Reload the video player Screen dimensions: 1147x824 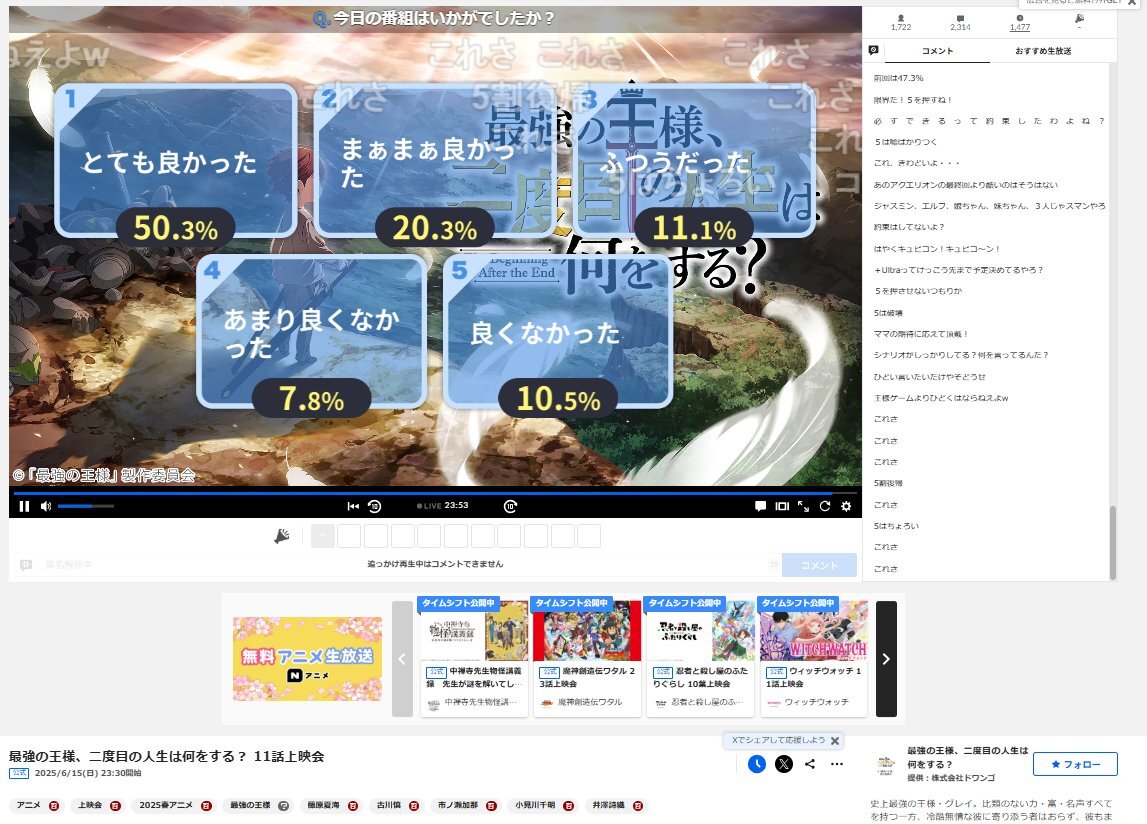824,506
